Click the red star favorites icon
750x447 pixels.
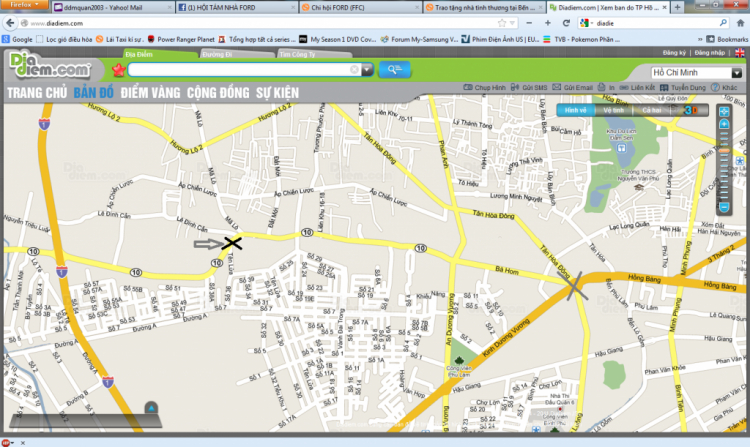[119, 70]
